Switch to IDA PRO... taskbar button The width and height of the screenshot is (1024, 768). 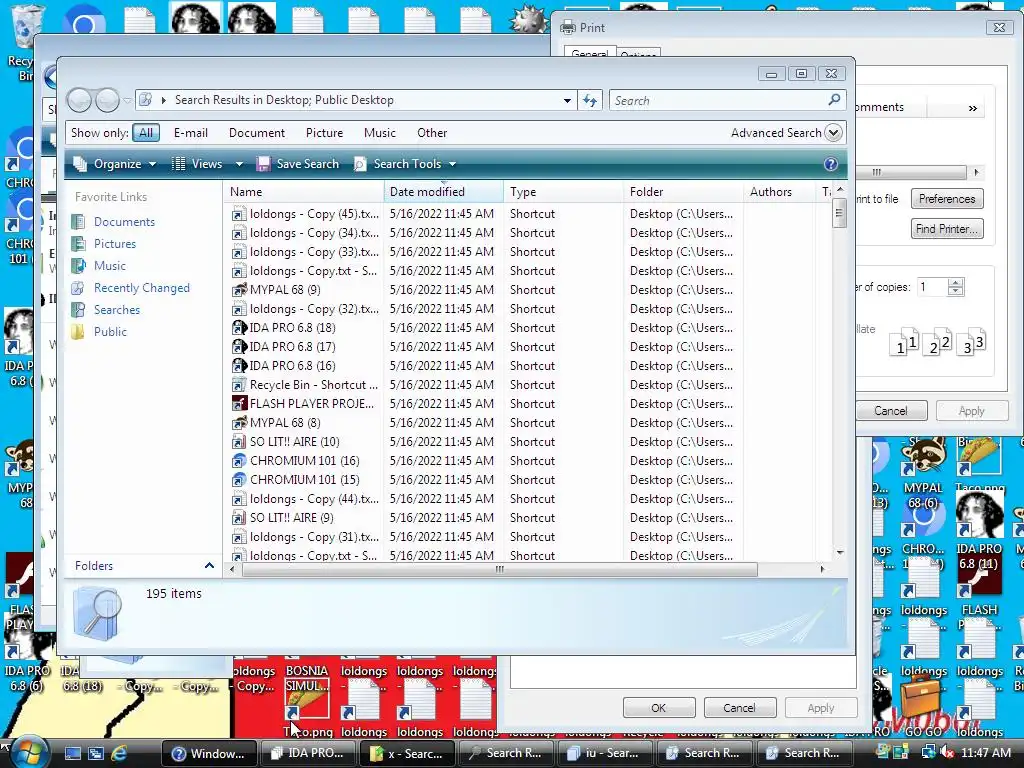308,753
